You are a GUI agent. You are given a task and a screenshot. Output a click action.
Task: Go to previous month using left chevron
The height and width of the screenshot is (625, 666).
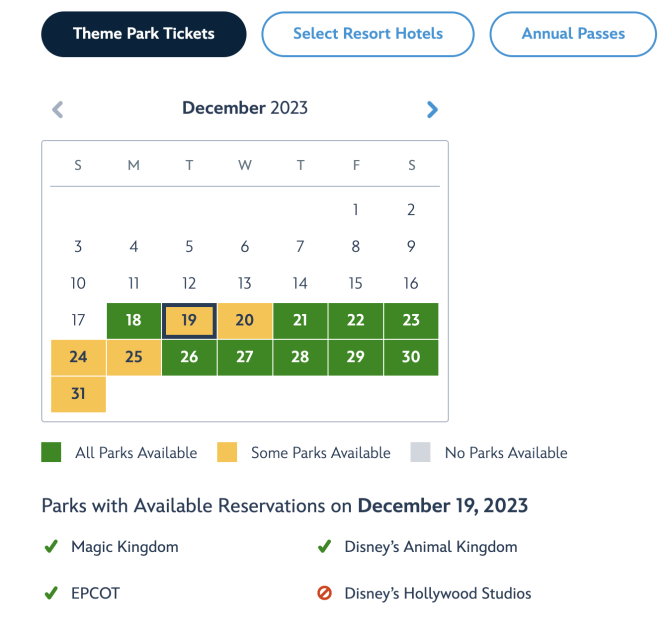[58, 110]
